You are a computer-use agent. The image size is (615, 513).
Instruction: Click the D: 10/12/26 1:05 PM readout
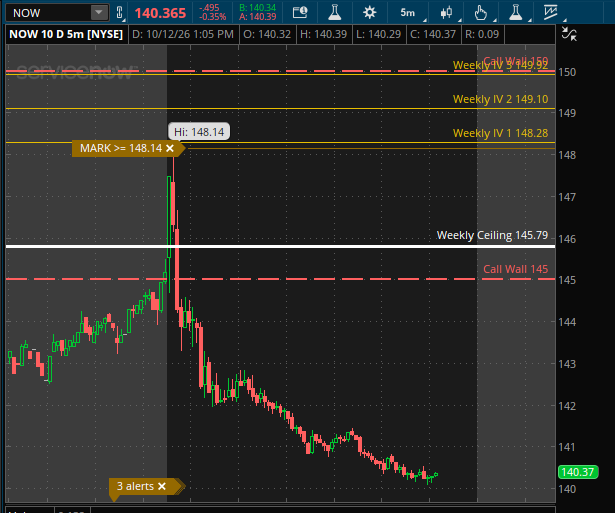tap(183, 34)
